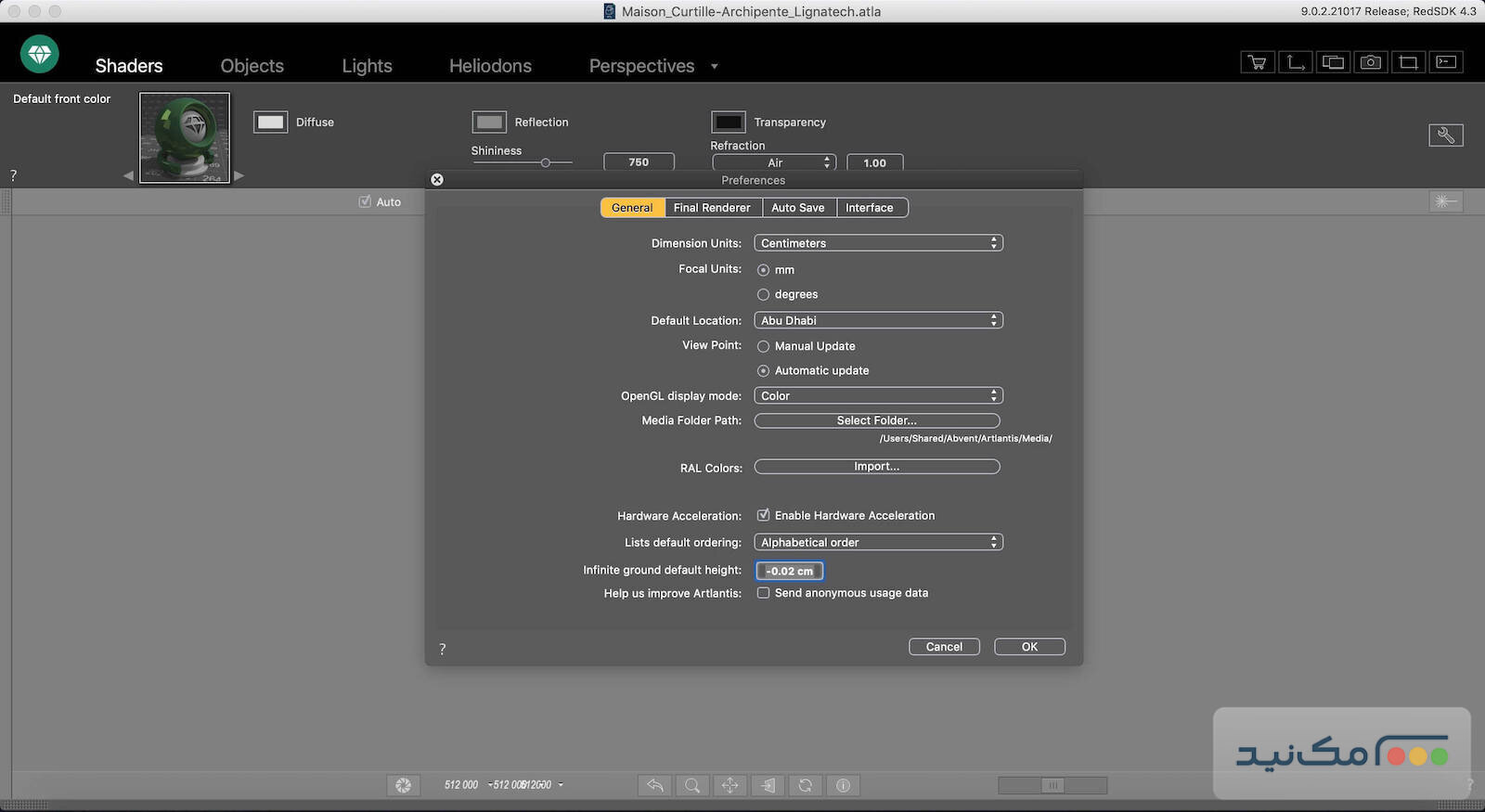Image resolution: width=1485 pixels, height=812 pixels.
Task: Click the axes coordinate icon in the toolbar
Action: 1296,62
